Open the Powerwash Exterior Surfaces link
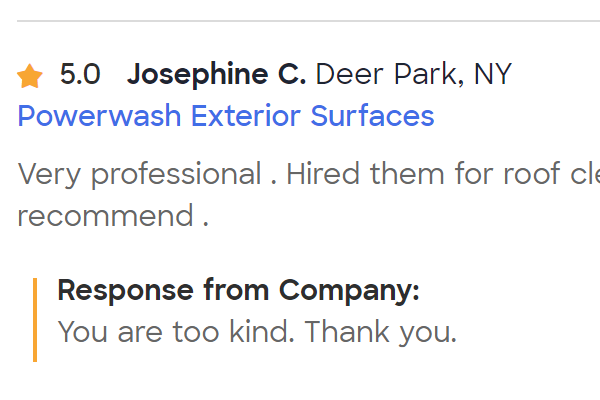This screenshot has height=400, width=600. pos(226,116)
